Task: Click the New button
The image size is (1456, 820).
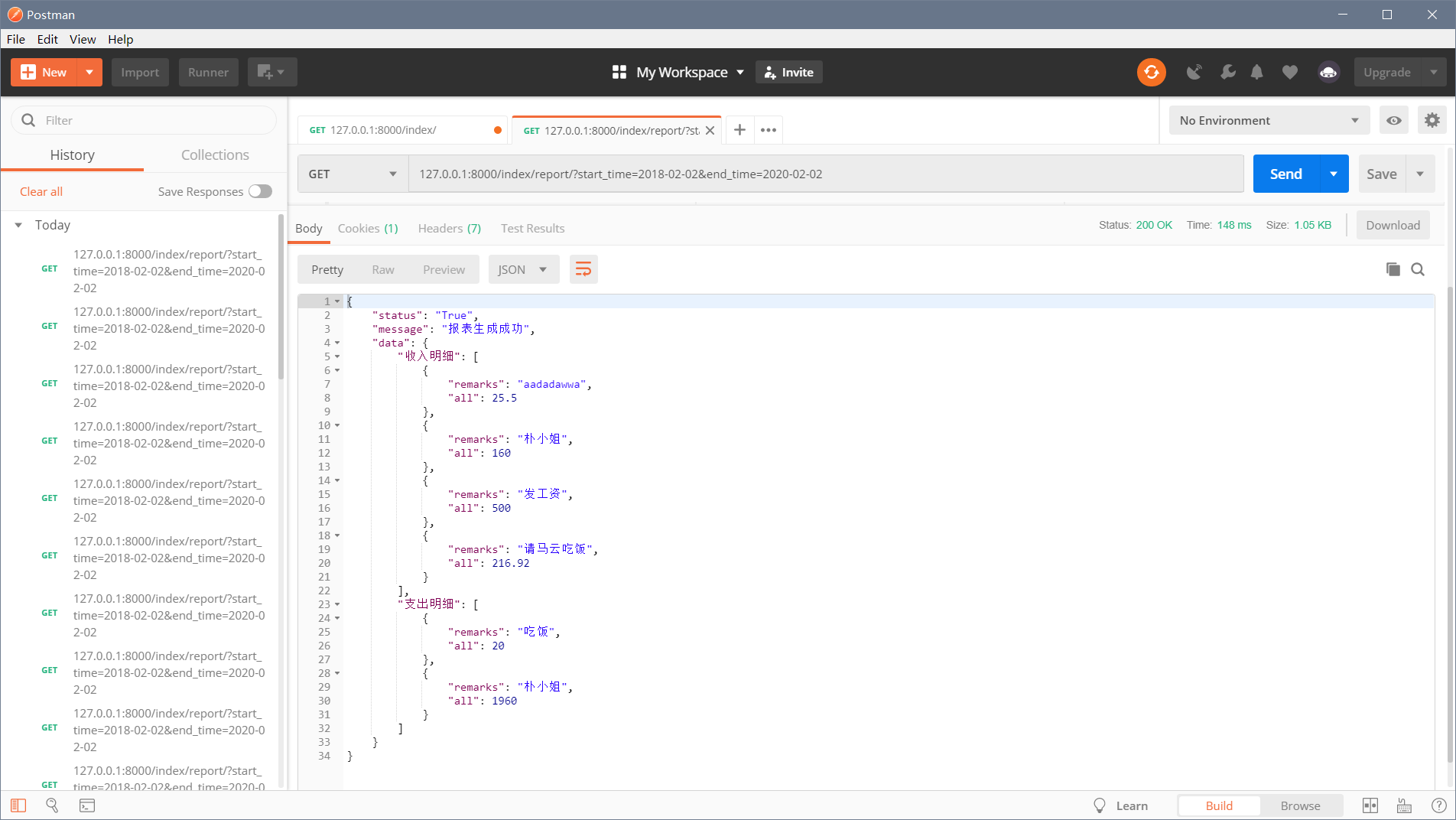Action: pos(45,73)
